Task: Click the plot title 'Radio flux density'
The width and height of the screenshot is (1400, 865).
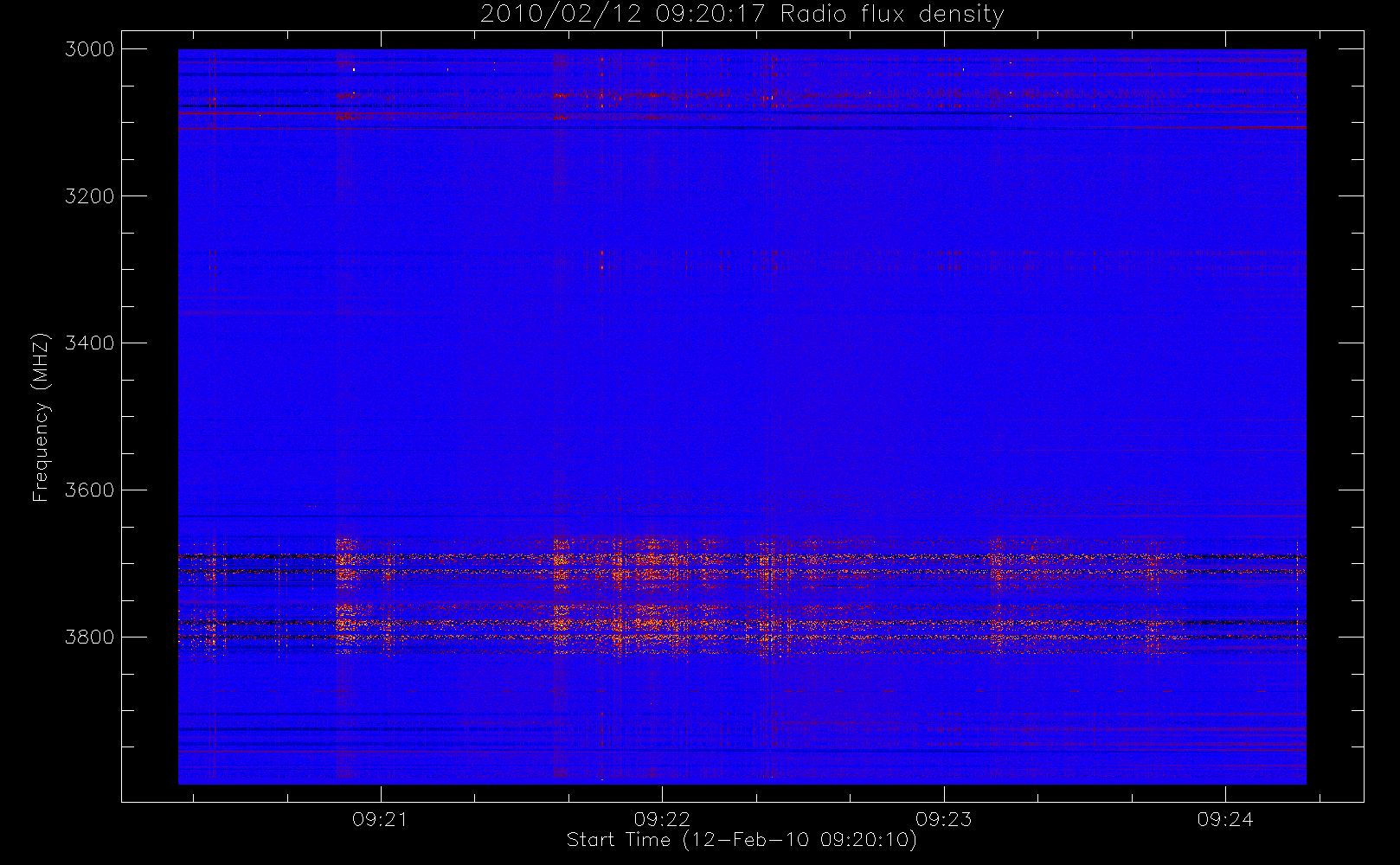Action: tap(742, 15)
